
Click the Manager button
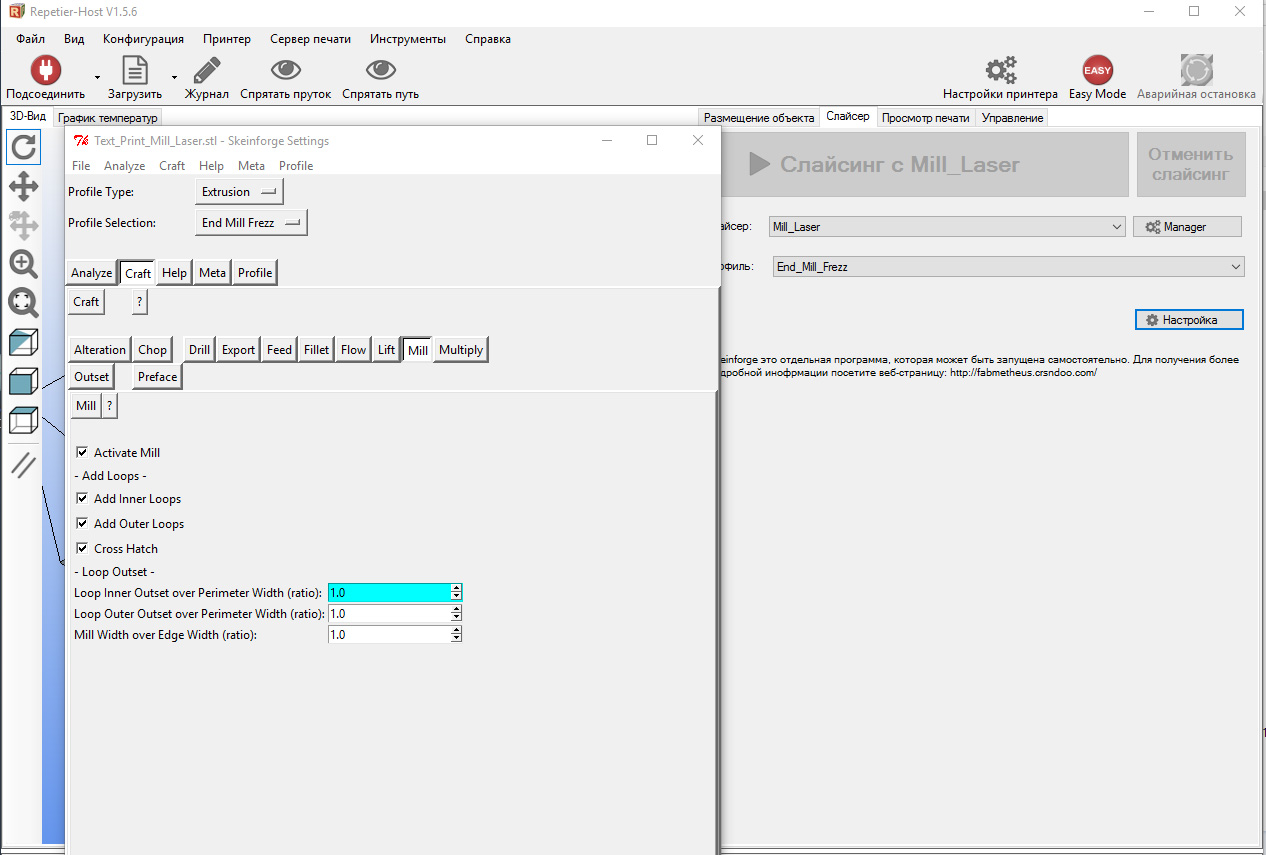[1187, 227]
